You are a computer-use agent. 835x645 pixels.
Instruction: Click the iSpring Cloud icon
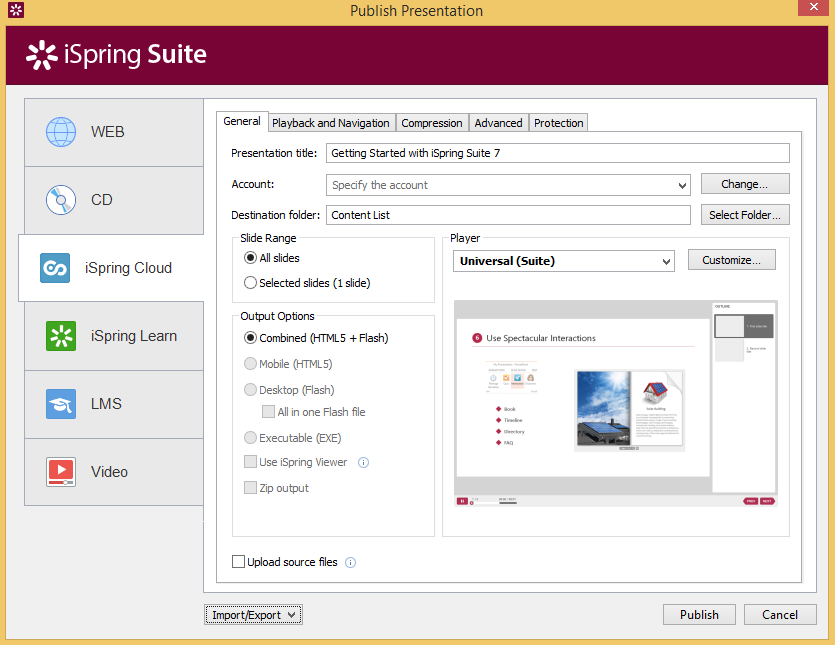(x=55, y=268)
